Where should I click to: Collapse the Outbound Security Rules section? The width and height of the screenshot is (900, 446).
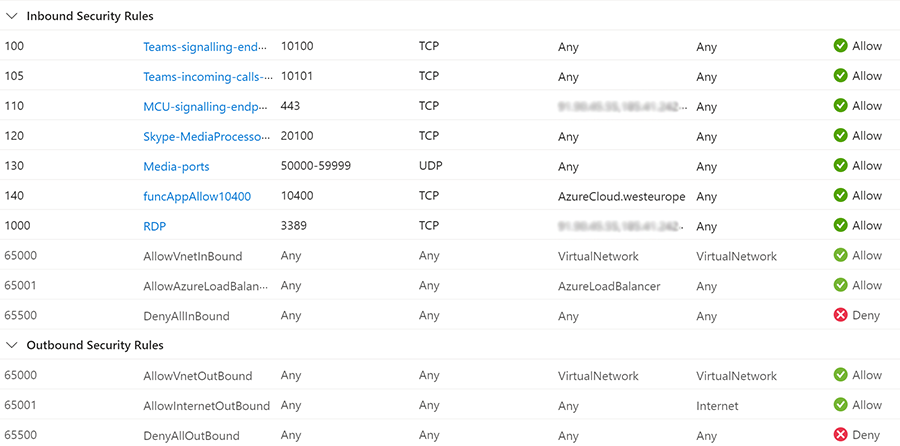(x=11, y=345)
